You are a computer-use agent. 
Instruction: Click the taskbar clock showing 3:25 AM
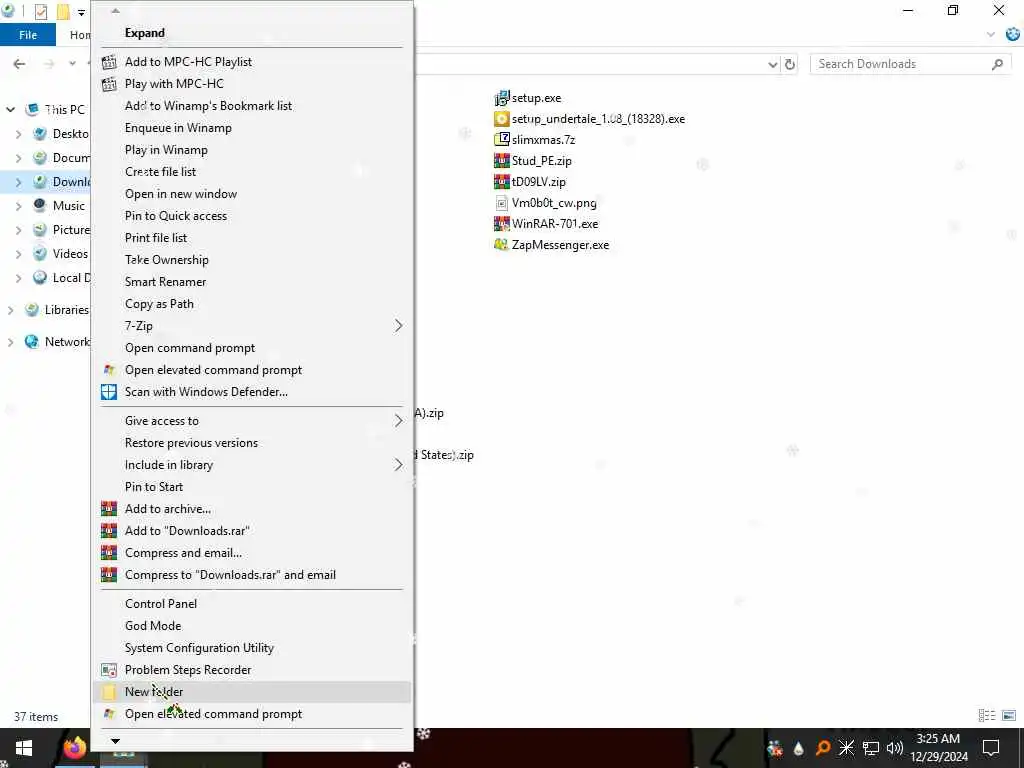click(x=938, y=748)
